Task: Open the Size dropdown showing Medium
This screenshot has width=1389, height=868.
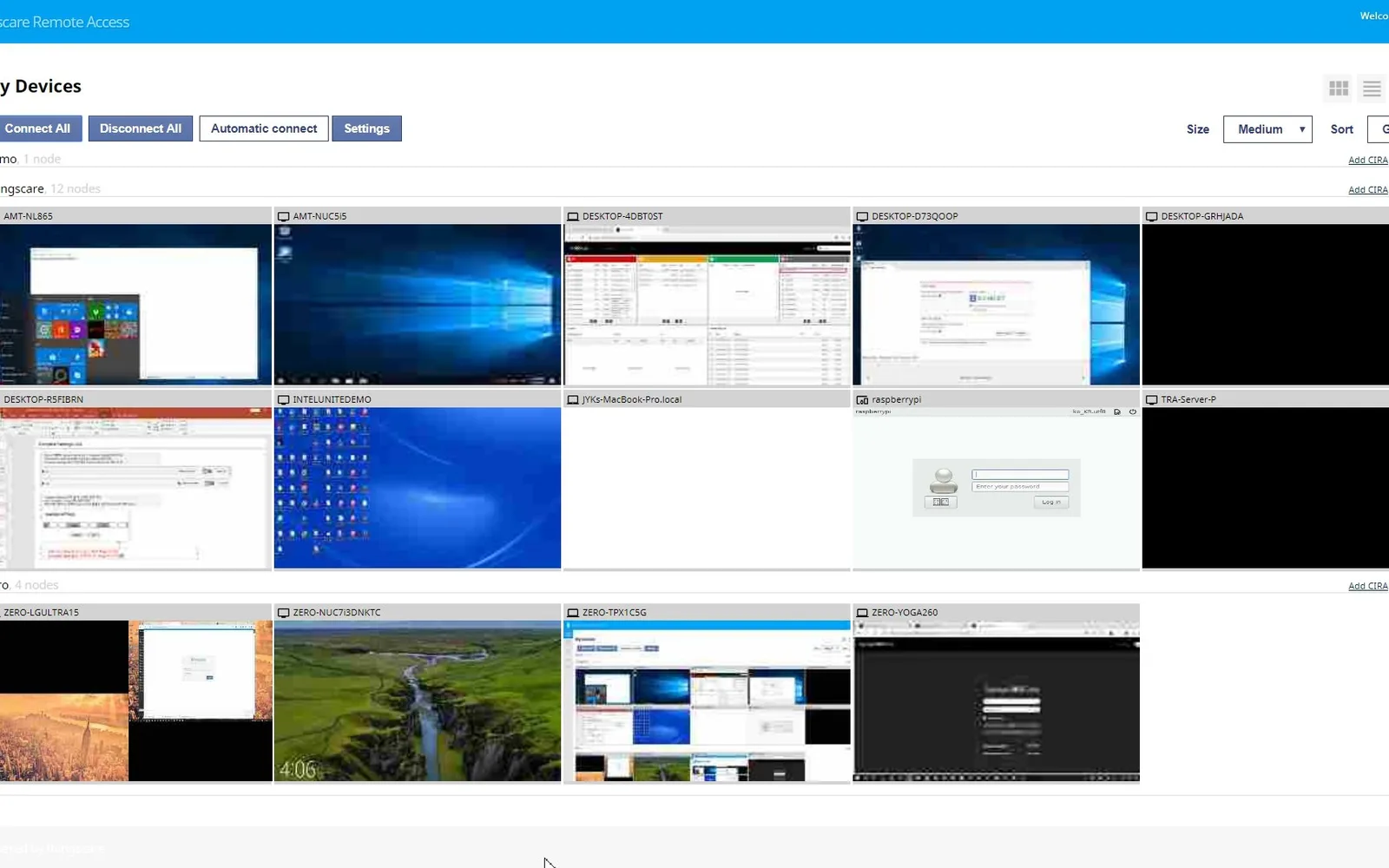Action: [1267, 129]
